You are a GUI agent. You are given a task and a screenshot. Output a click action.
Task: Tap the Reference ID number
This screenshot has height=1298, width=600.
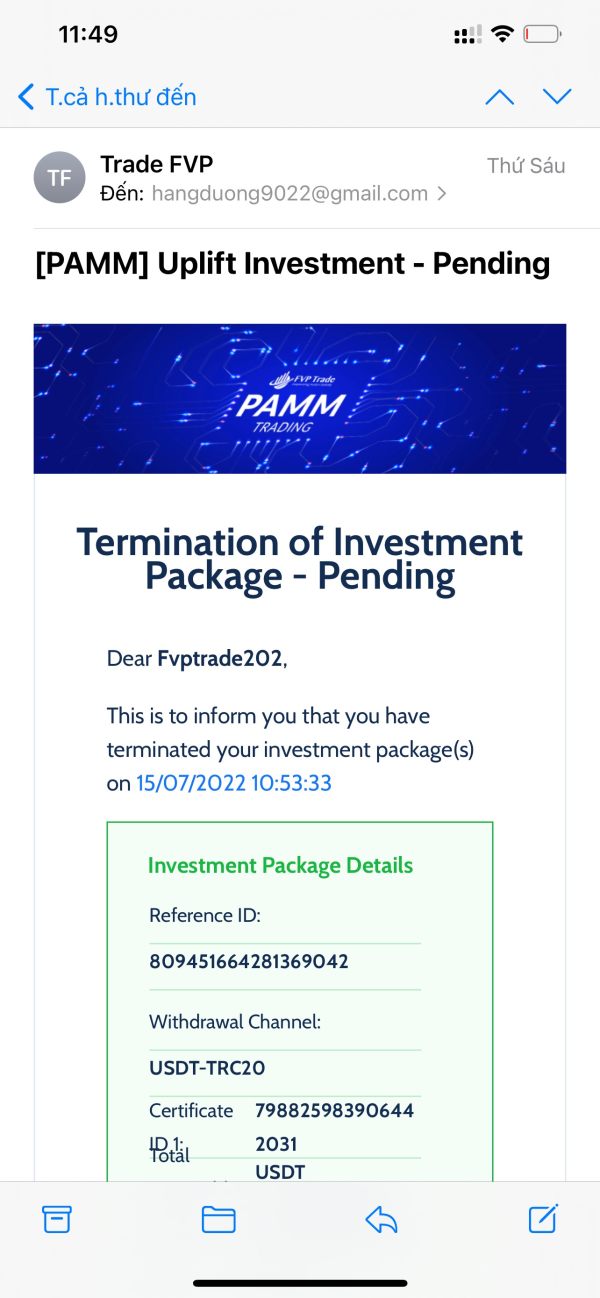pyautogui.click(x=249, y=962)
